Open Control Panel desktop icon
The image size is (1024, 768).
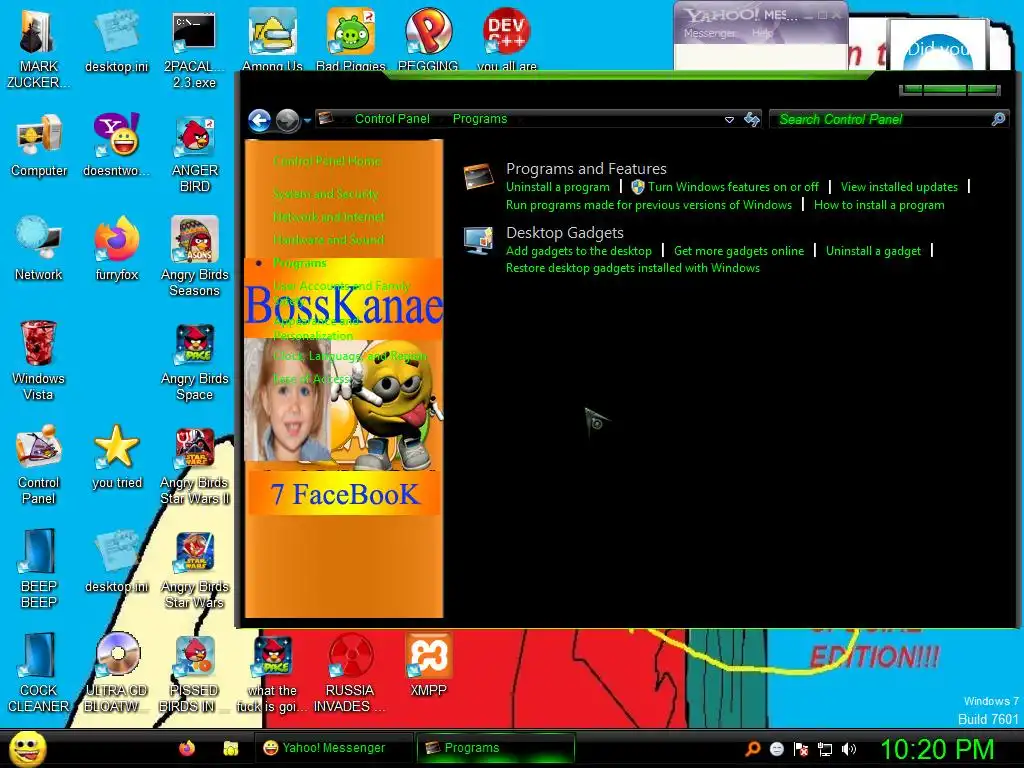pyautogui.click(x=38, y=465)
